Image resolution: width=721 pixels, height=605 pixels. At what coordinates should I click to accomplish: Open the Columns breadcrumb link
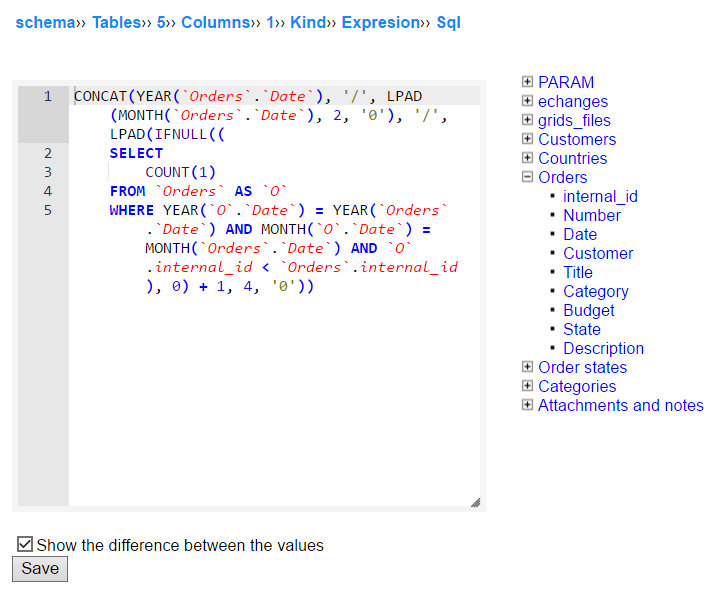click(x=216, y=23)
